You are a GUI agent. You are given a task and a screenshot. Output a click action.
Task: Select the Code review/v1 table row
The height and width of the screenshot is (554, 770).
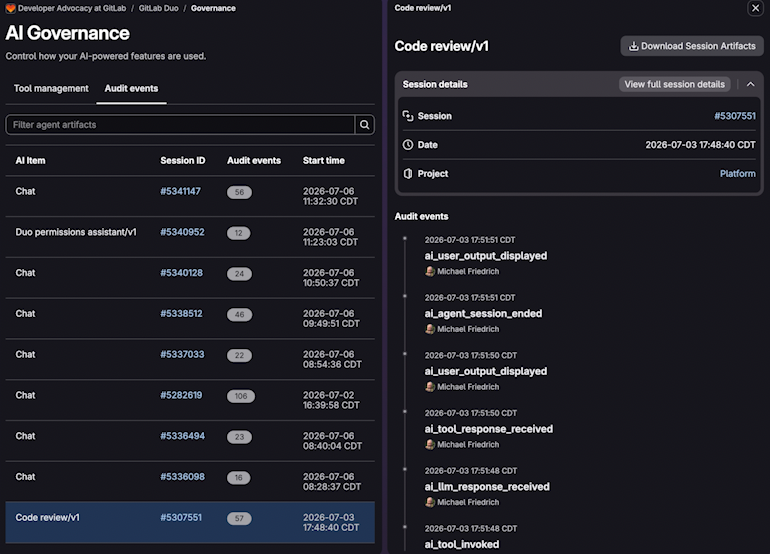[x=190, y=522]
